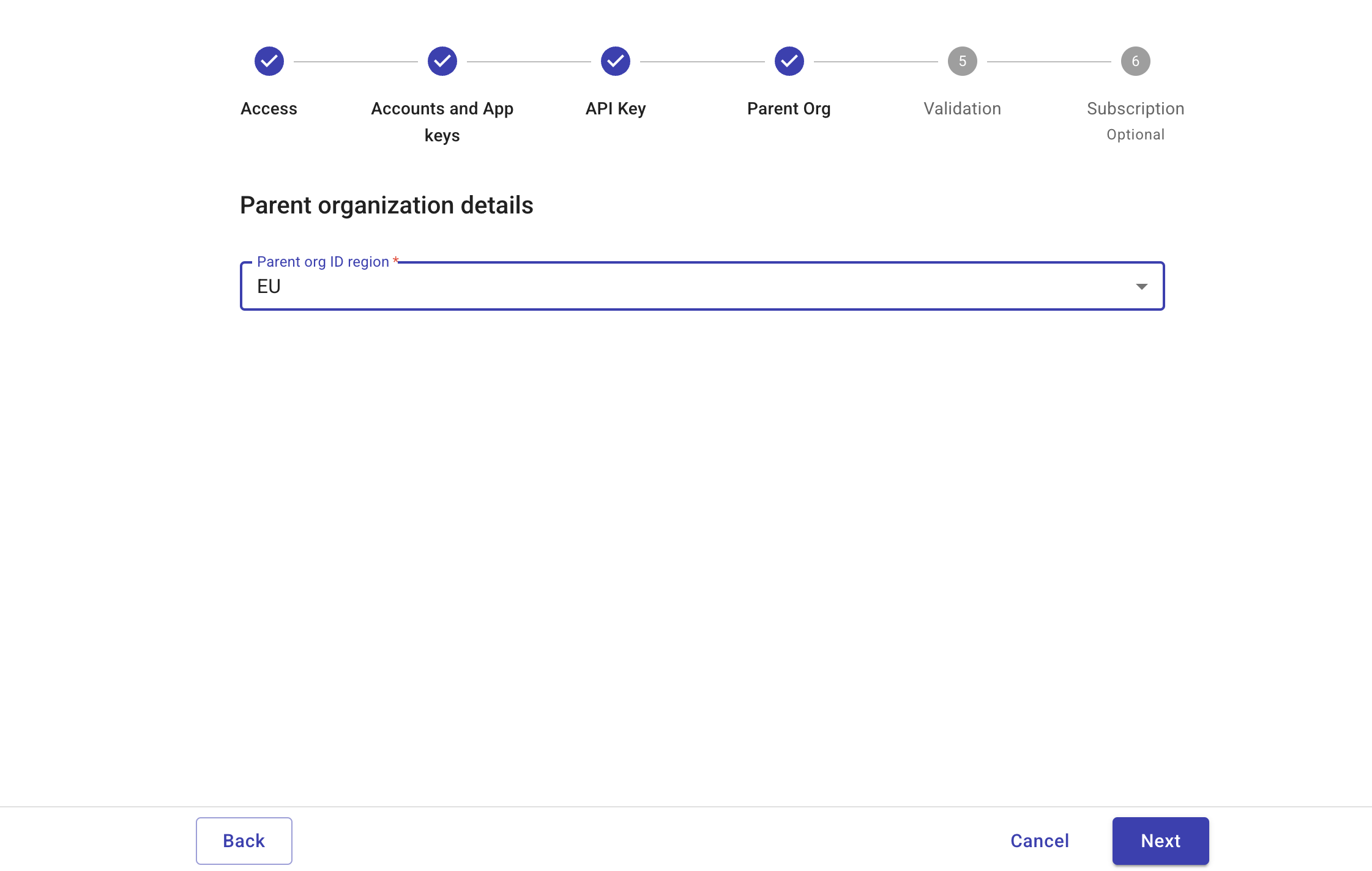The image size is (1372, 871).
Task: Click the Accounts and App keys checkmark icon
Action: [x=442, y=61]
